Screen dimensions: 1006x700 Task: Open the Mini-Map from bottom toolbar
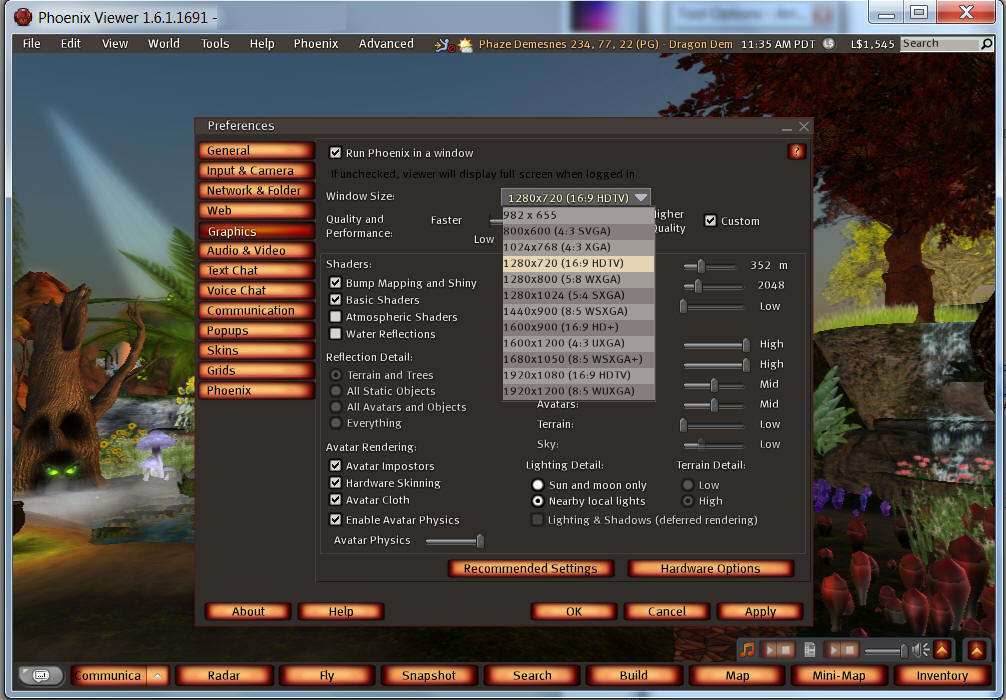point(839,675)
